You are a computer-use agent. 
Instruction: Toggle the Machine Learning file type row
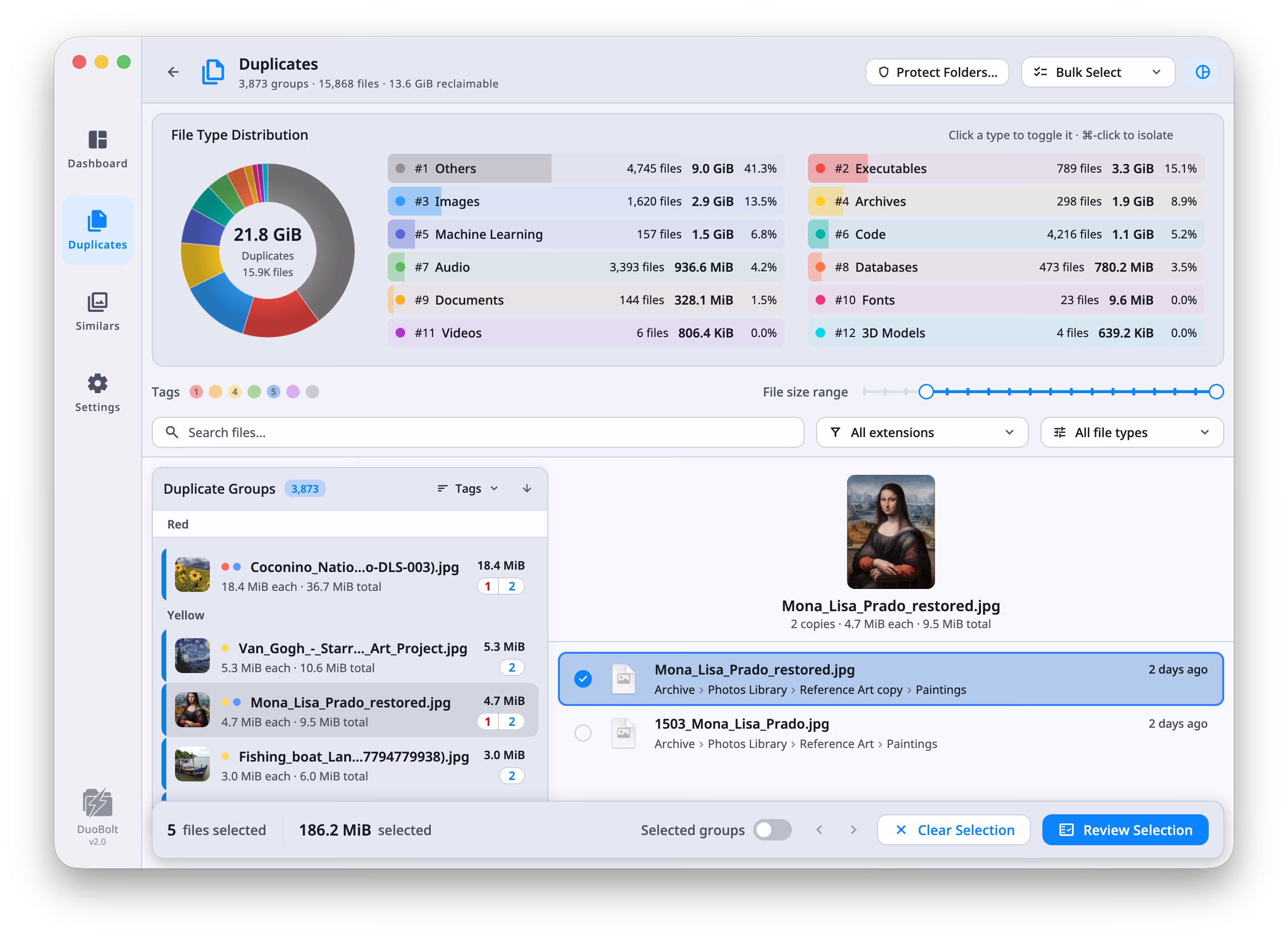pyautogui.click(x=586, y=235)
